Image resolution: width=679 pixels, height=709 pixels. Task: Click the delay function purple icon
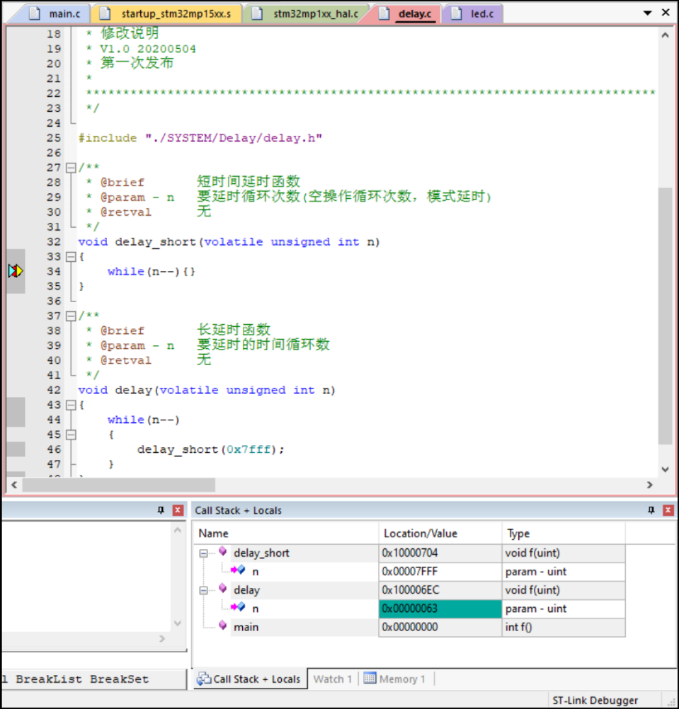(x=222, y=588)
